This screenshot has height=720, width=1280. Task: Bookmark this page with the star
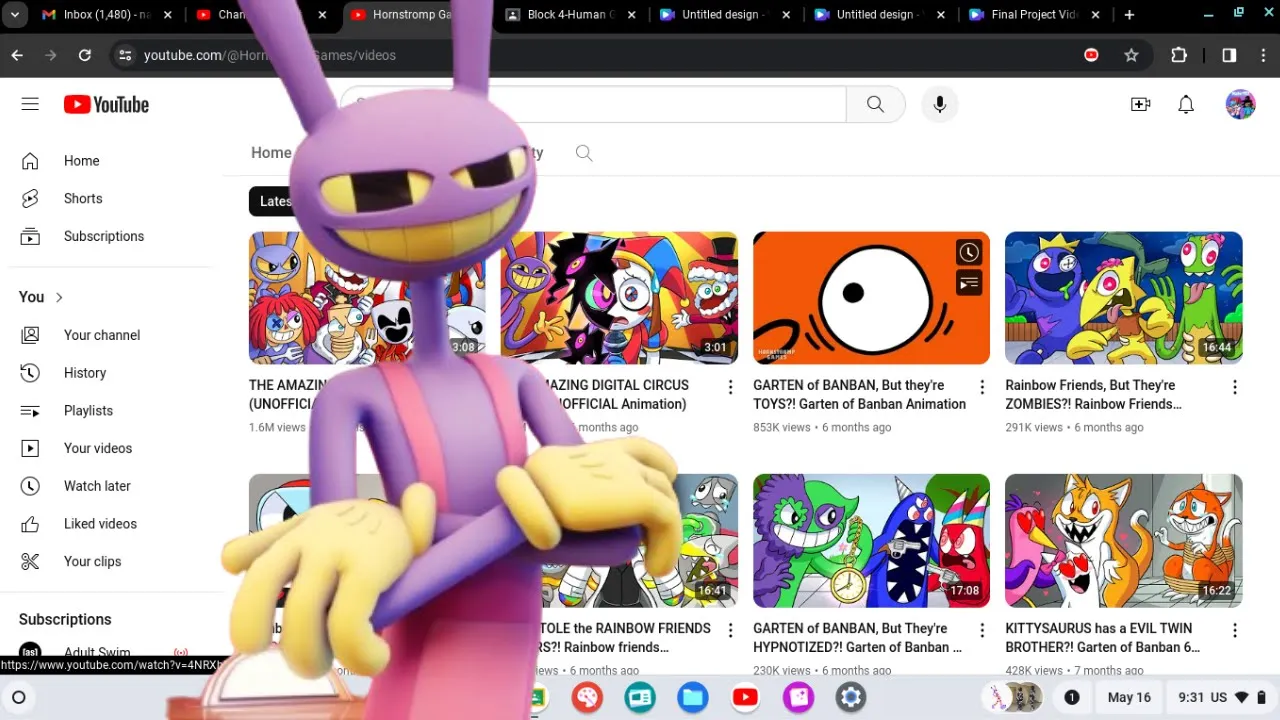click(x=1131, y=55)
